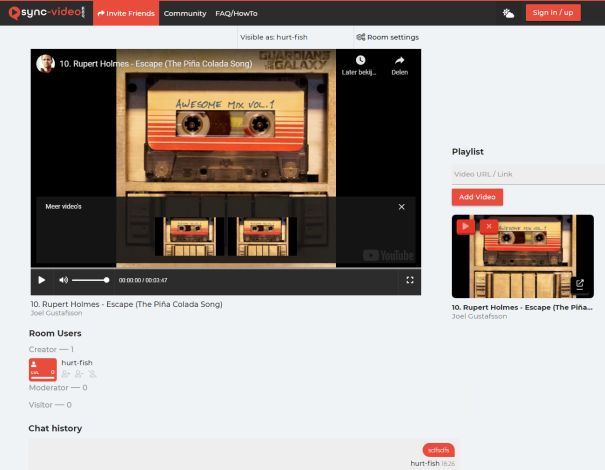Image resolution: width=605 pixels, height=470 pixels.
Task: Click the Delen share arrow icon
Action: 399,60
